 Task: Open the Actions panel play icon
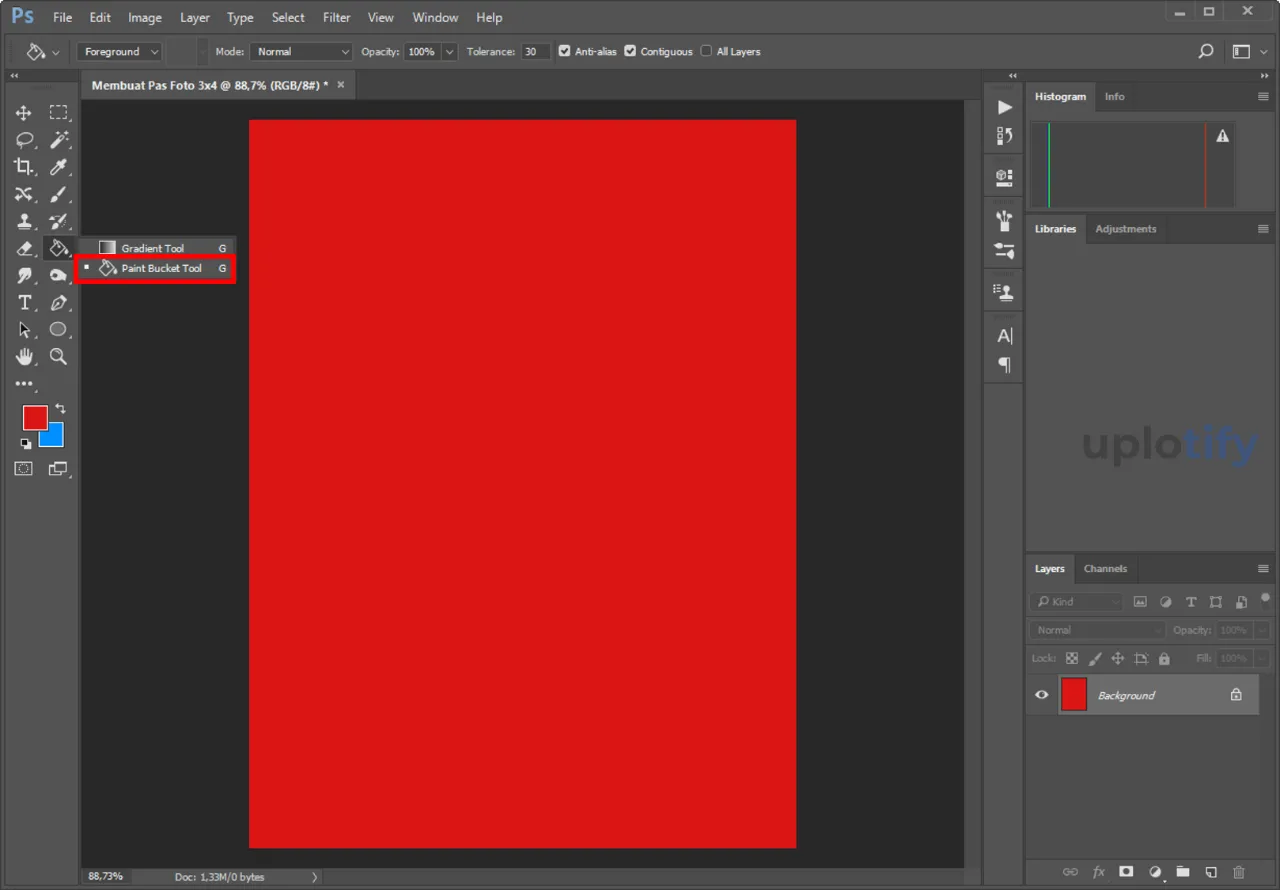point(1004,107)
